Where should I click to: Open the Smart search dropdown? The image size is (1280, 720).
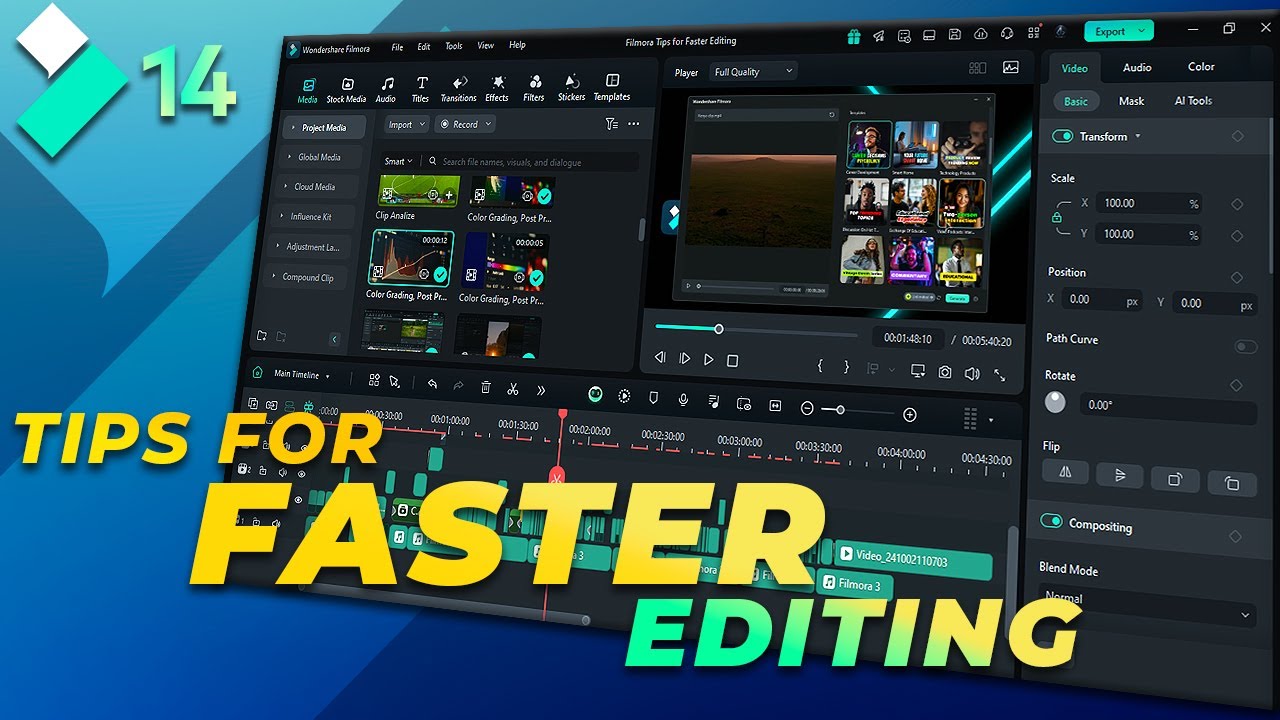(398, 161)
